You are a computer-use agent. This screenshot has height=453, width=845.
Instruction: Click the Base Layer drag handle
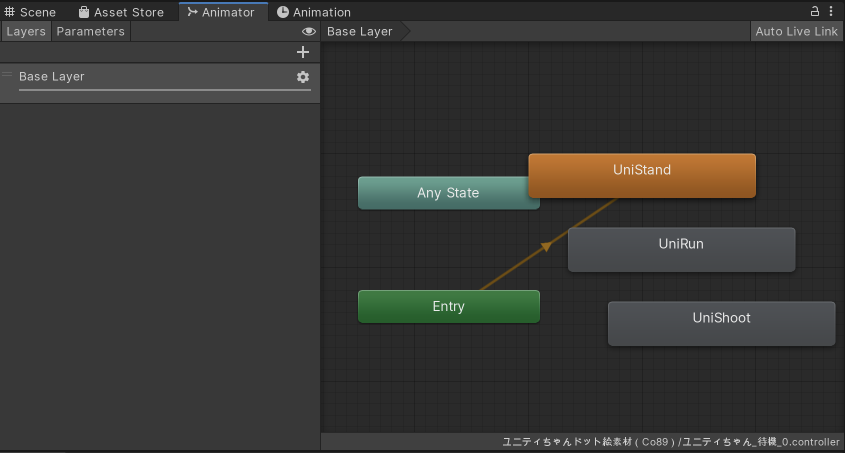tap(7, 74)
